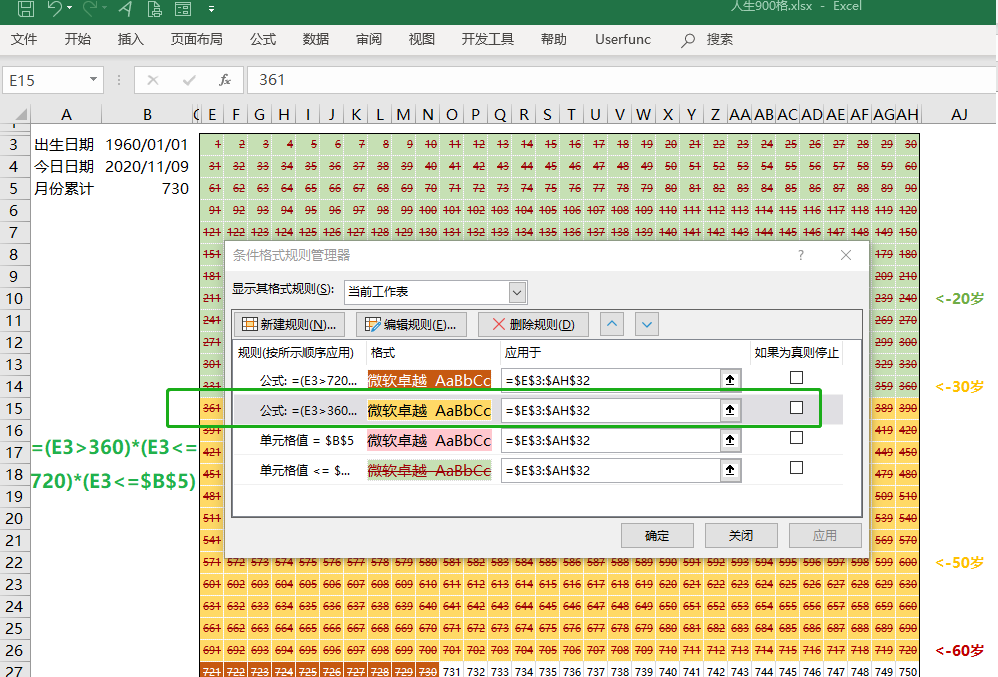Expand the Name Box dropdown arrow
The image size is (998, 677).
coord(94,80)
